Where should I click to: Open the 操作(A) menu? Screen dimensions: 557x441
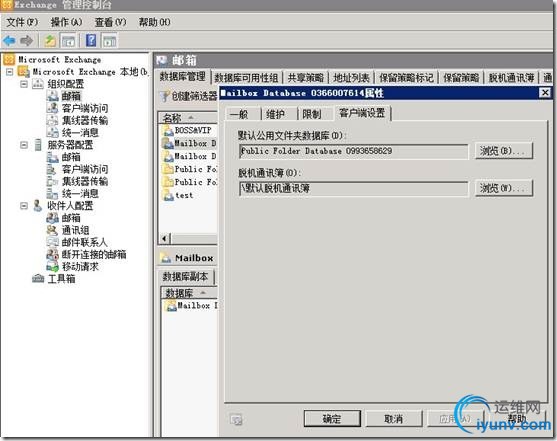[x=66, y=22]
